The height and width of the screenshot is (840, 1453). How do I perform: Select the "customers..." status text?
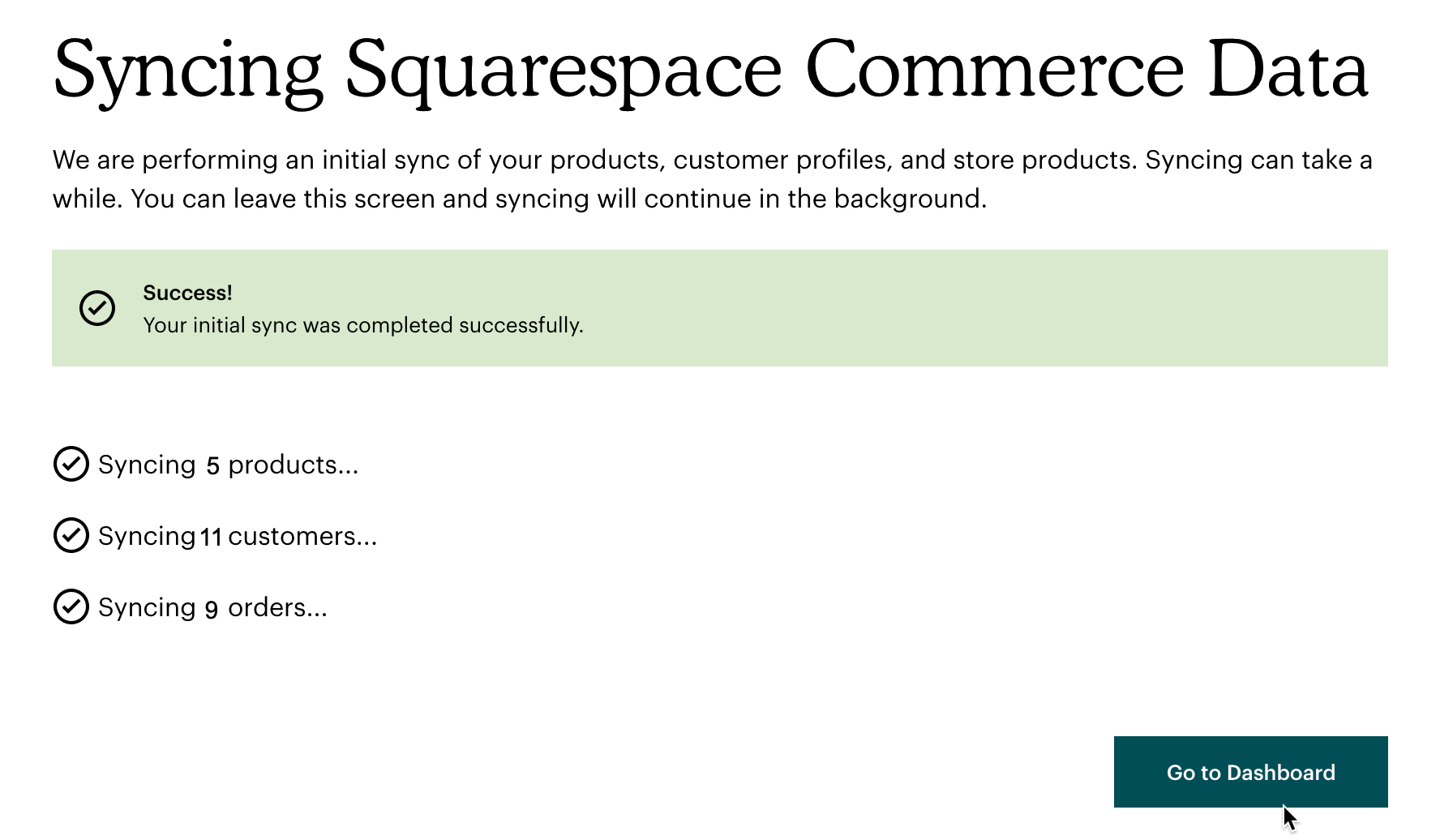pyautogui.click(x=302, y=536)
